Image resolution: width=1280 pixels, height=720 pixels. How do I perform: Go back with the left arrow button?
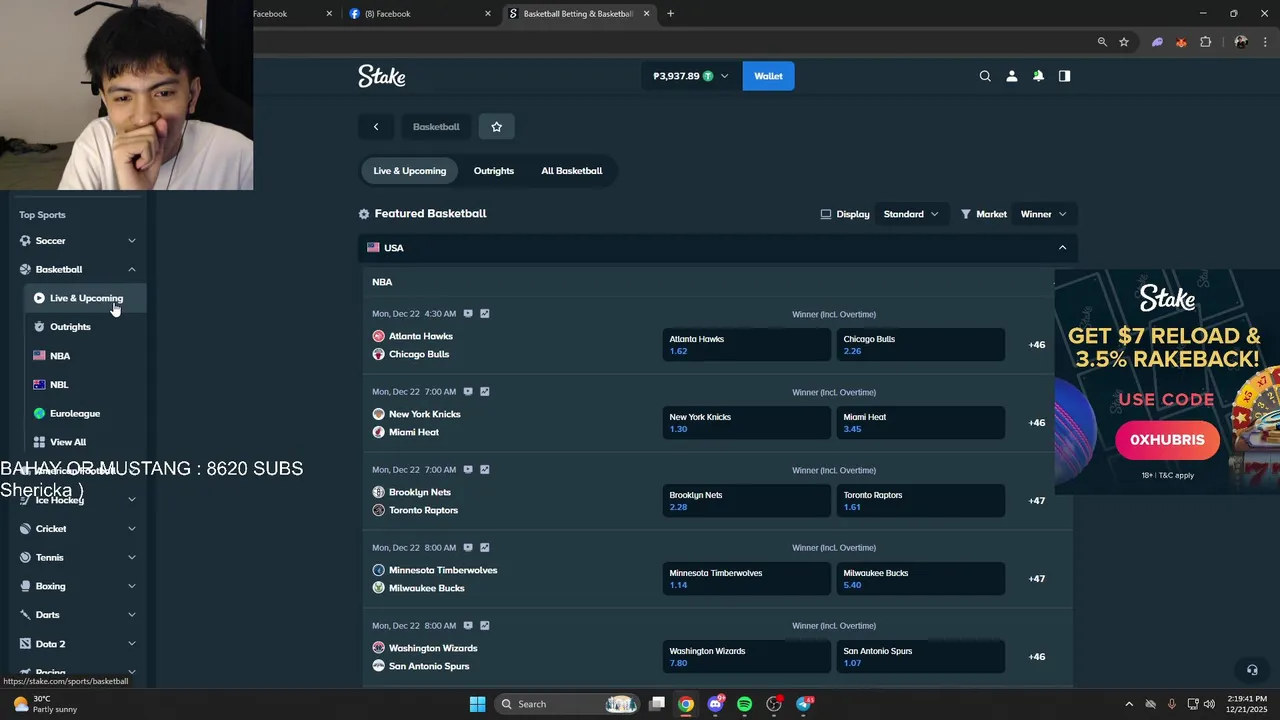point(376,127)
